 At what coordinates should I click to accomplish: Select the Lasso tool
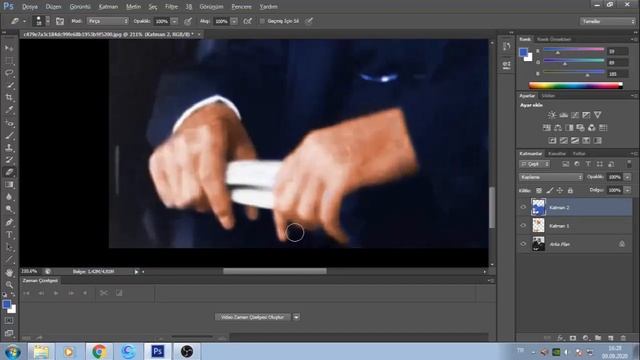9,73
